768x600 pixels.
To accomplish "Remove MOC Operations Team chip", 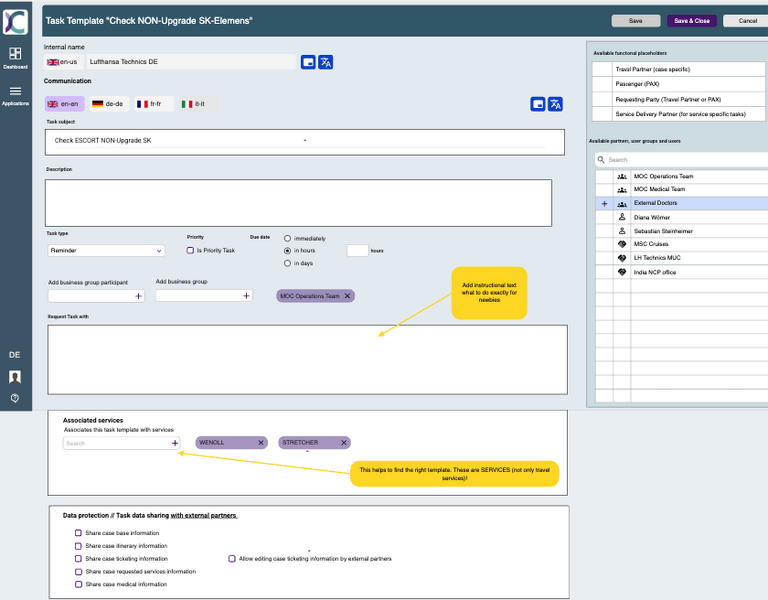I will click(x=347, y=296).
